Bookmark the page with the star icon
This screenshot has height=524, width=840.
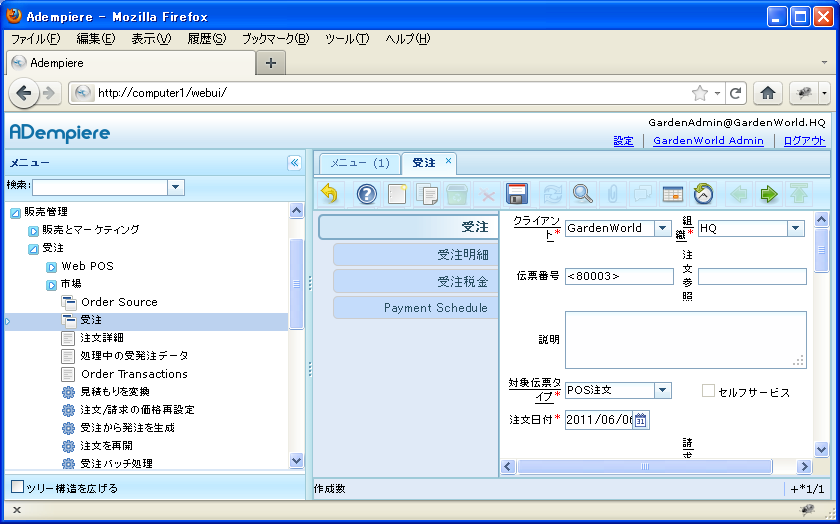click(700, 93)
